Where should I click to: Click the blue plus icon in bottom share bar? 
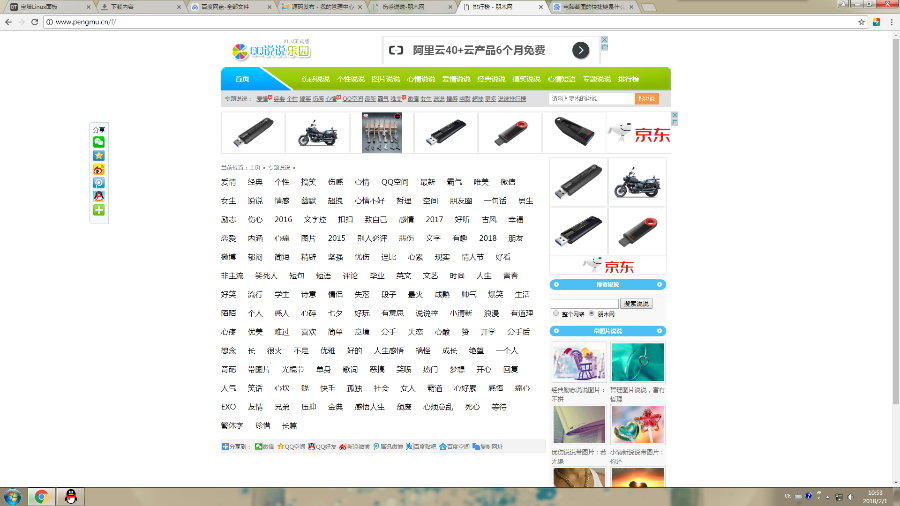pyautogui.click(x=225, y=446)
